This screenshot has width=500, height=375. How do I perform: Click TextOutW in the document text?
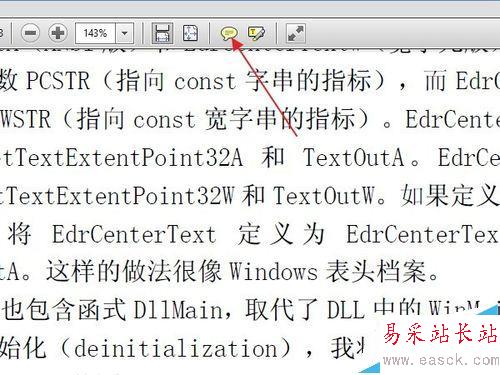click(324, 195)
